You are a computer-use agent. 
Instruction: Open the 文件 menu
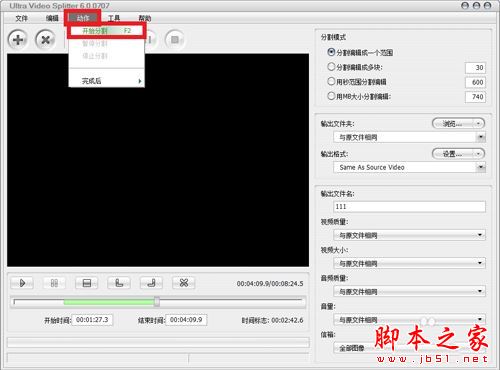21,18
